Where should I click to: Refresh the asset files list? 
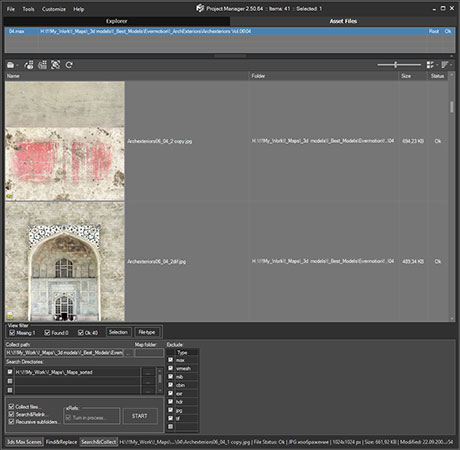click(x=69, y=65)
